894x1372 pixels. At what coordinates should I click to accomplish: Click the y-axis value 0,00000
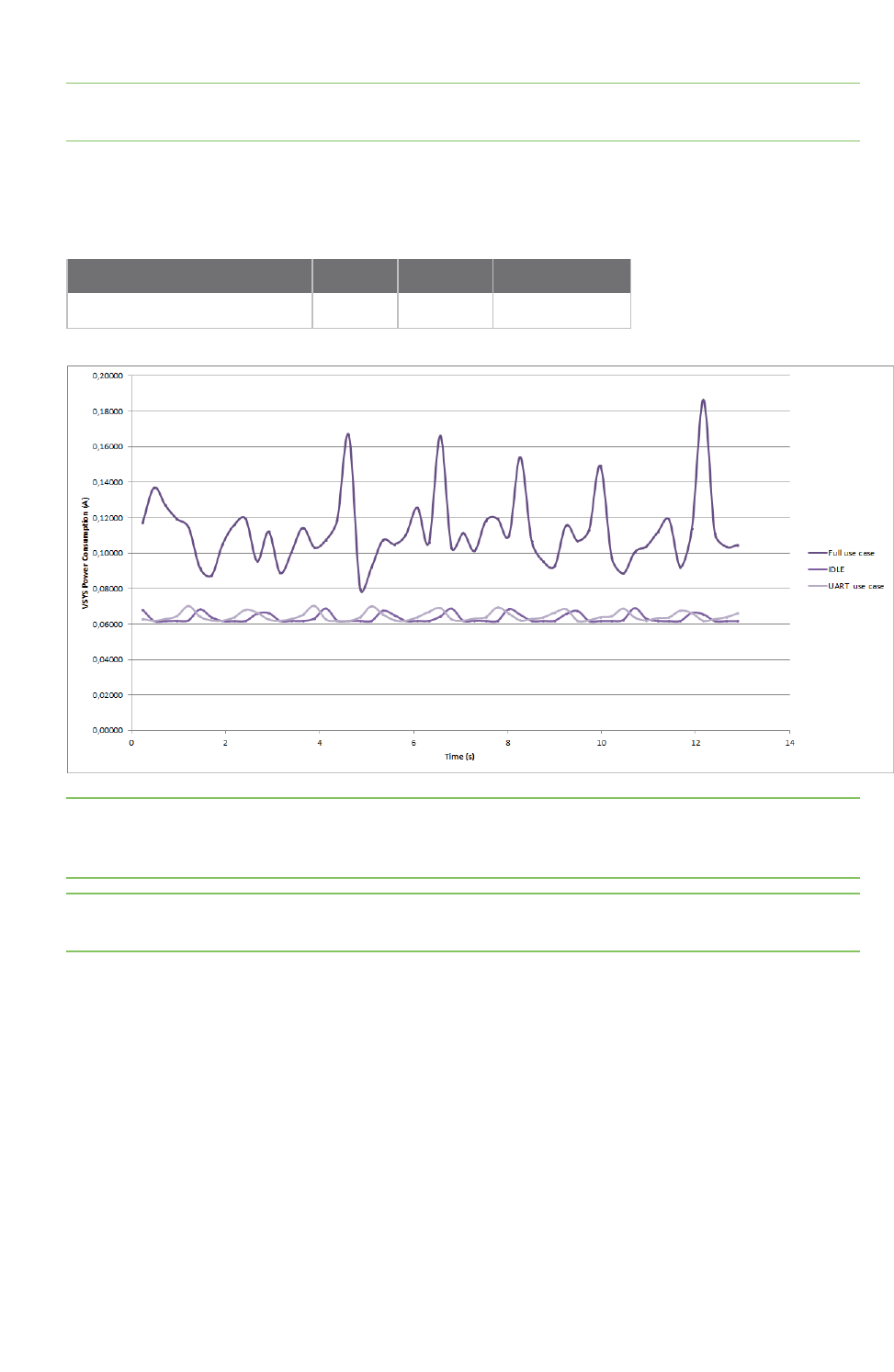(108, 730)
